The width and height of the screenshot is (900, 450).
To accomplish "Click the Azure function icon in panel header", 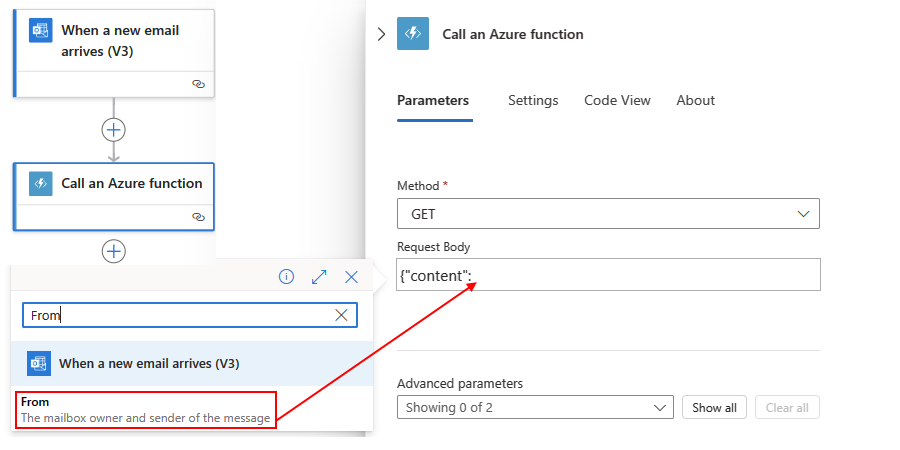I will tap(413, 34).
